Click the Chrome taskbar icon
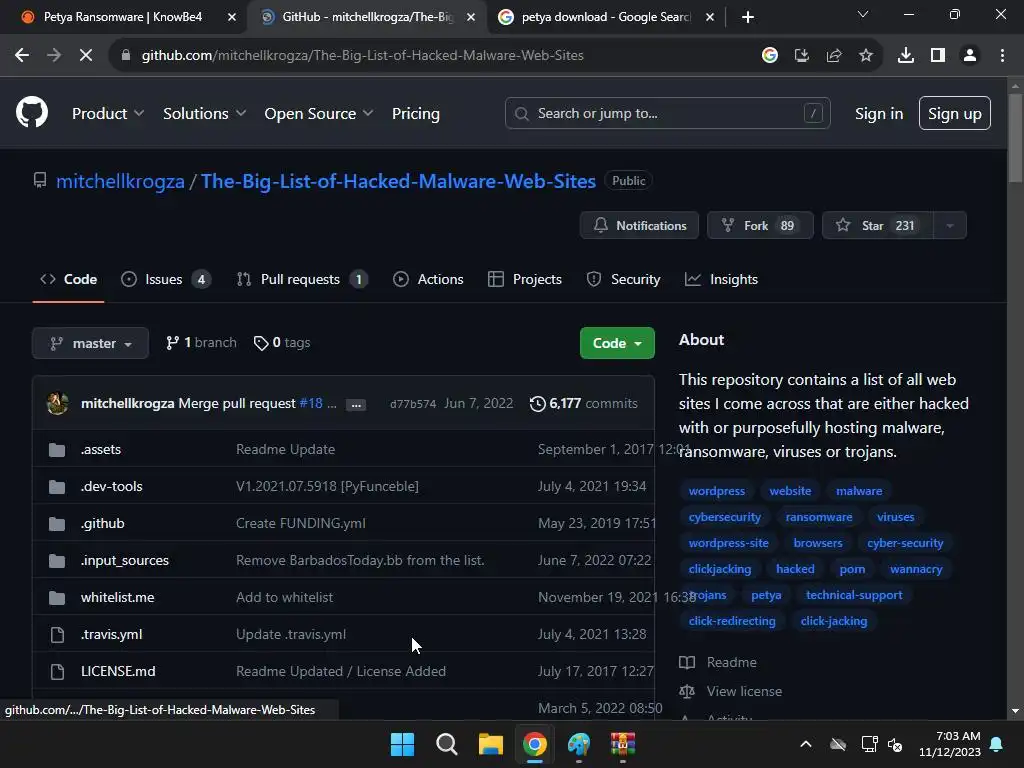The width and height of the screenshot is (1024, 768). pyautogui.click(x=535, y=744)
